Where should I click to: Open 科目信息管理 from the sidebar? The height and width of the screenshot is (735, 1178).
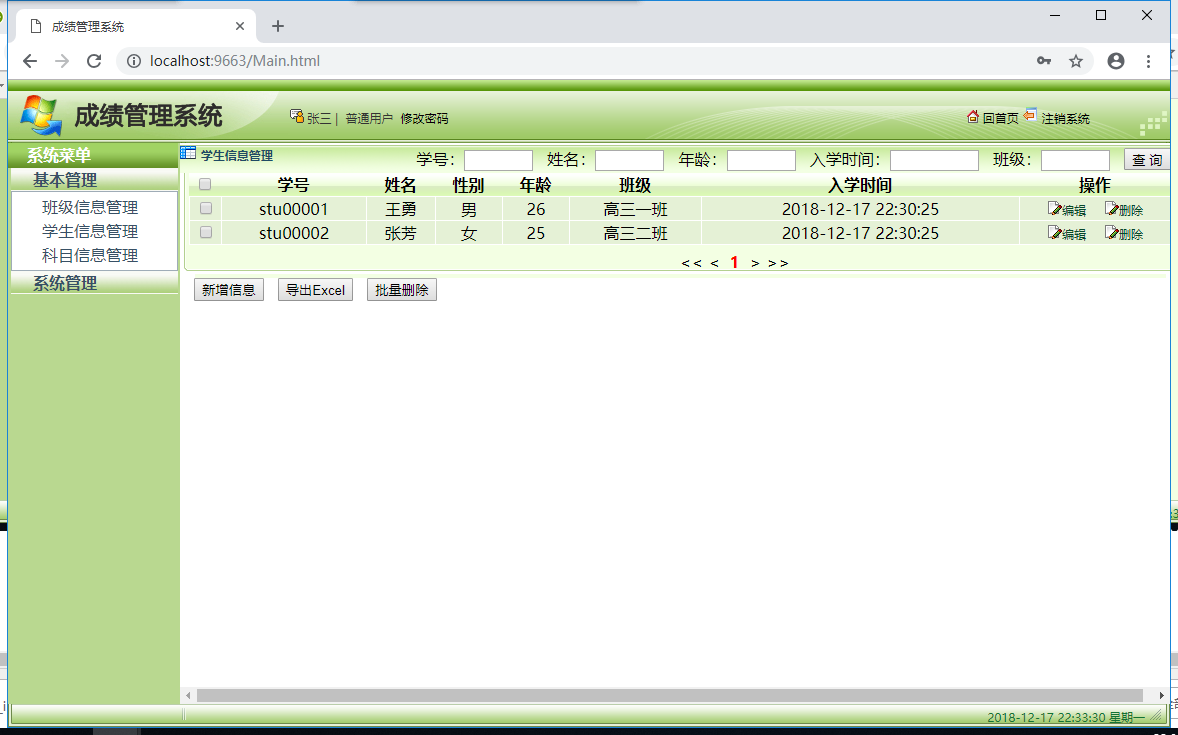click(90, 256)
